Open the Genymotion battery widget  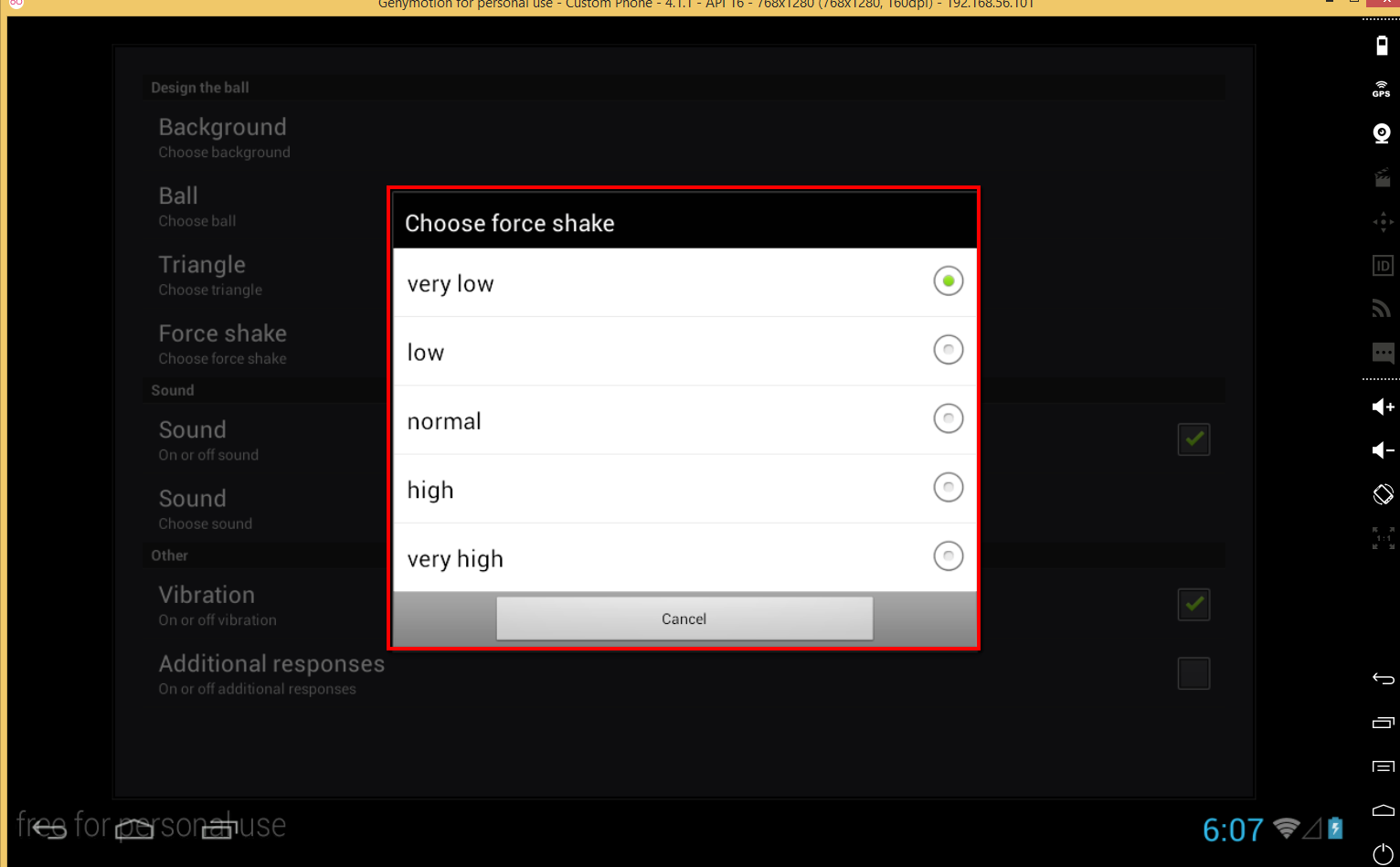(1382, 46)
